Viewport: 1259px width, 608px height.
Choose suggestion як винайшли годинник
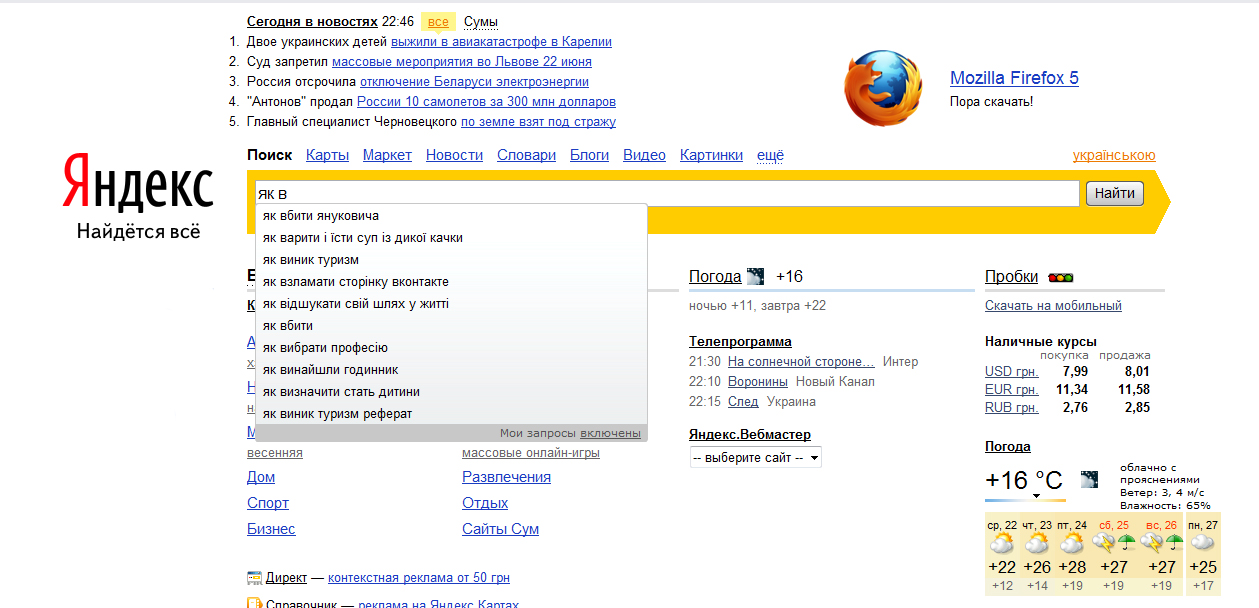(451, 370)
